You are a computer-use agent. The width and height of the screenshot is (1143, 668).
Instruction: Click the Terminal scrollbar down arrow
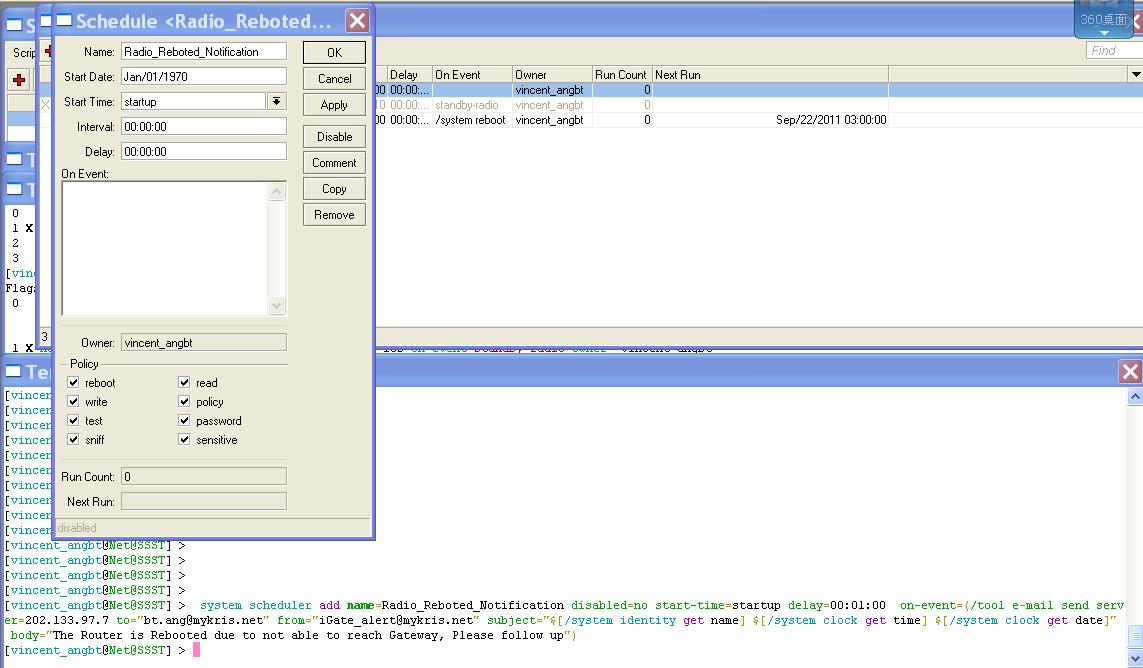(x=1135, y=659)
